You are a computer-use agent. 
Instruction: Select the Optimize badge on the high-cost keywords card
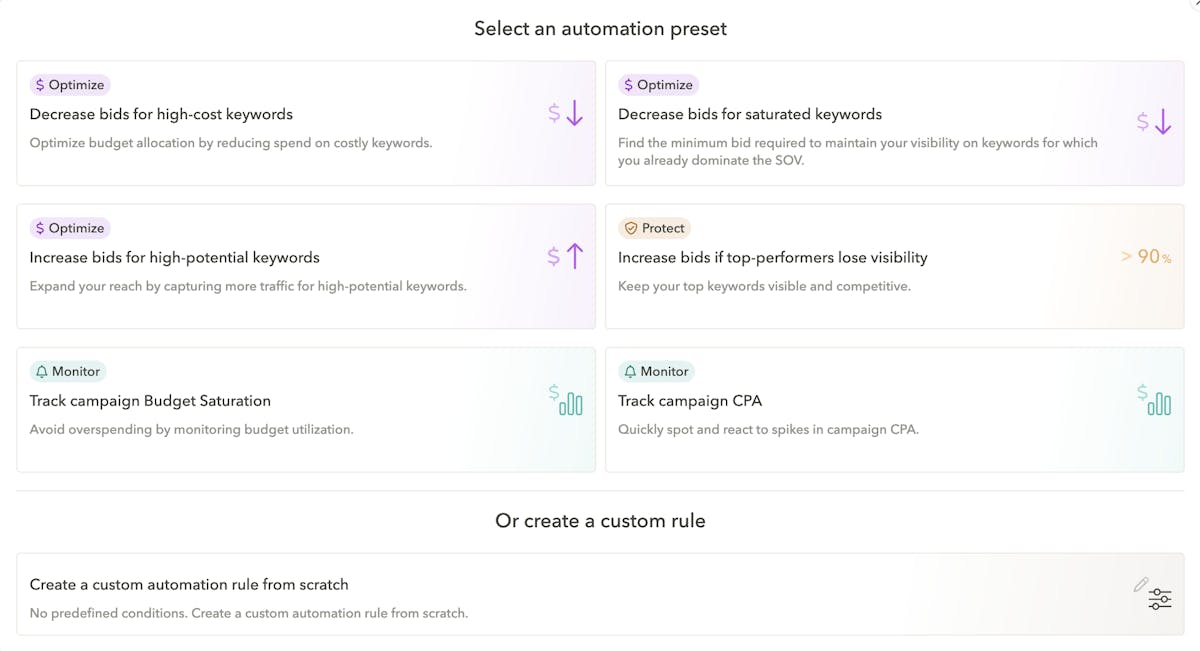click(x=69, y=85)
